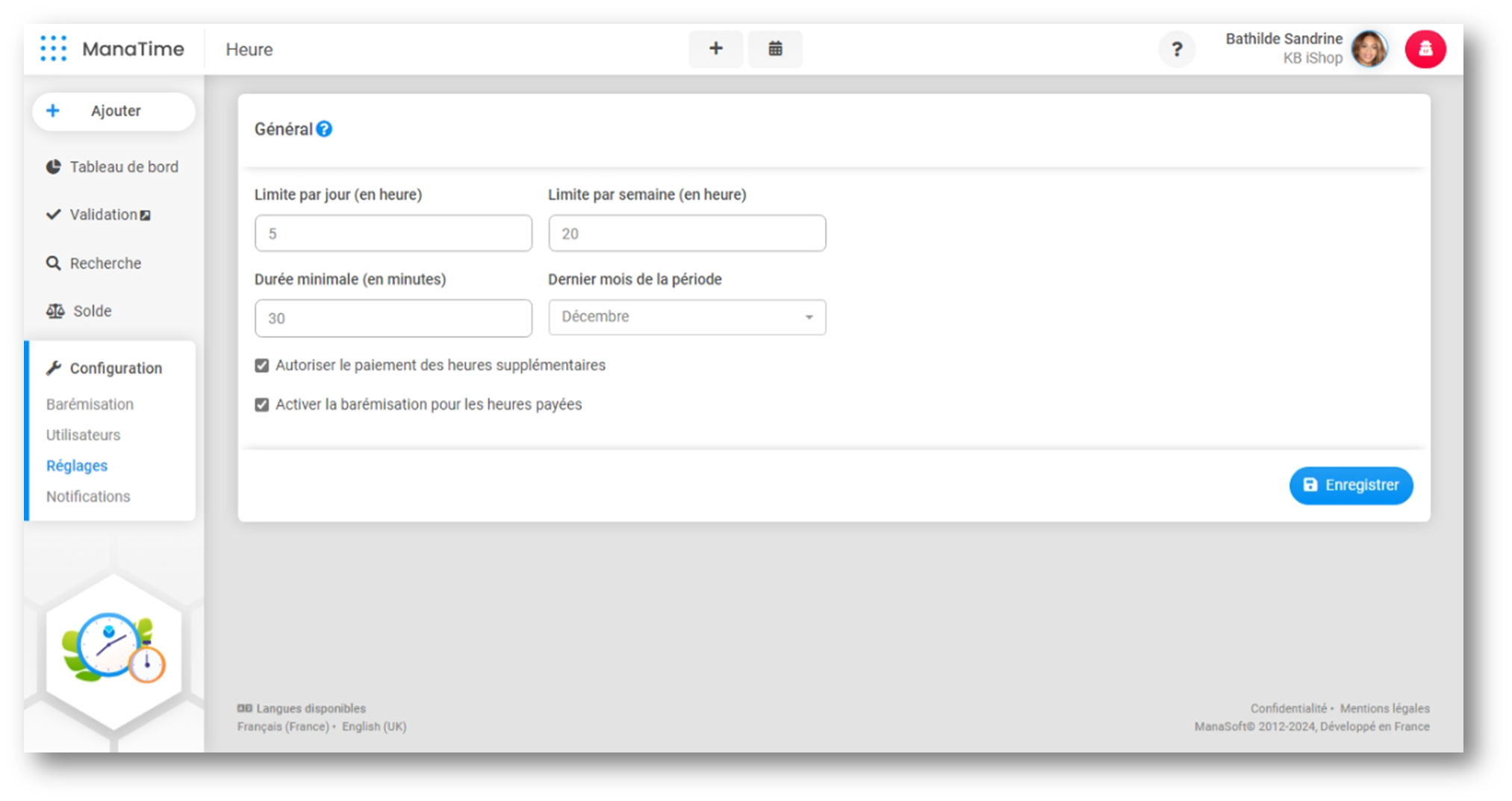The width and height of the screenshot is (1512, 801).
Task: Uncheck Activer la barémisation checkbox
Action: (262, 405)
